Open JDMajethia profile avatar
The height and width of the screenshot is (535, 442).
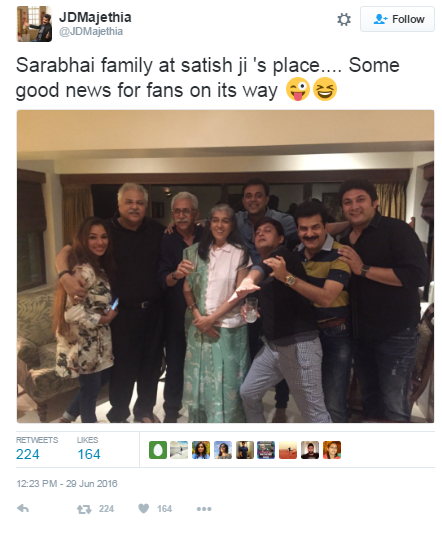coord(34,24)
